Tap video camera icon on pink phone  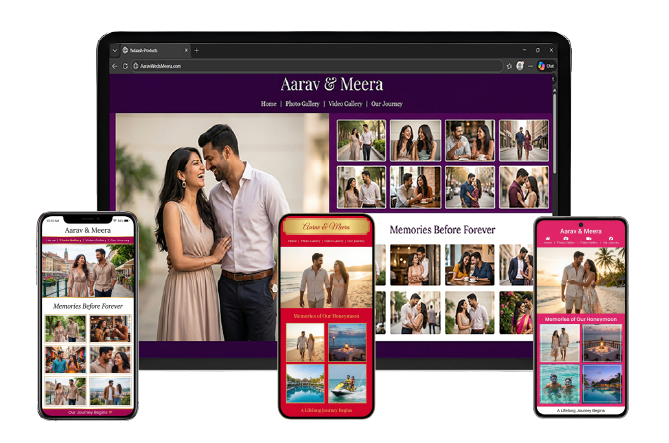coord(589,240)
